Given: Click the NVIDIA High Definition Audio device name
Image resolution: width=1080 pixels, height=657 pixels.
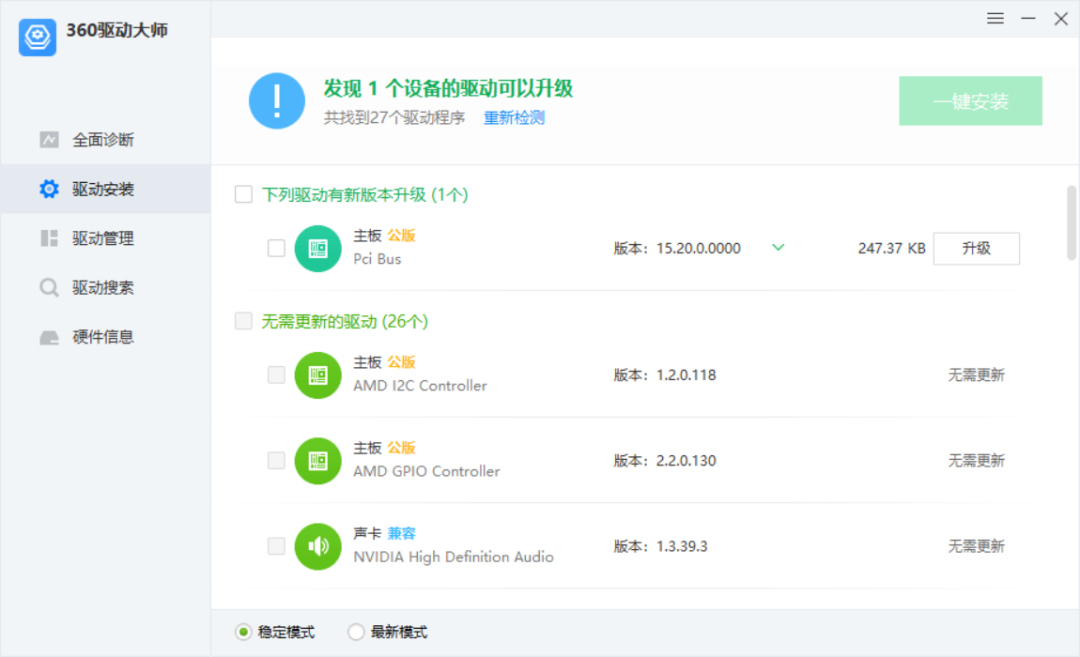Looking at the screenshot, I should coord(453,556).
